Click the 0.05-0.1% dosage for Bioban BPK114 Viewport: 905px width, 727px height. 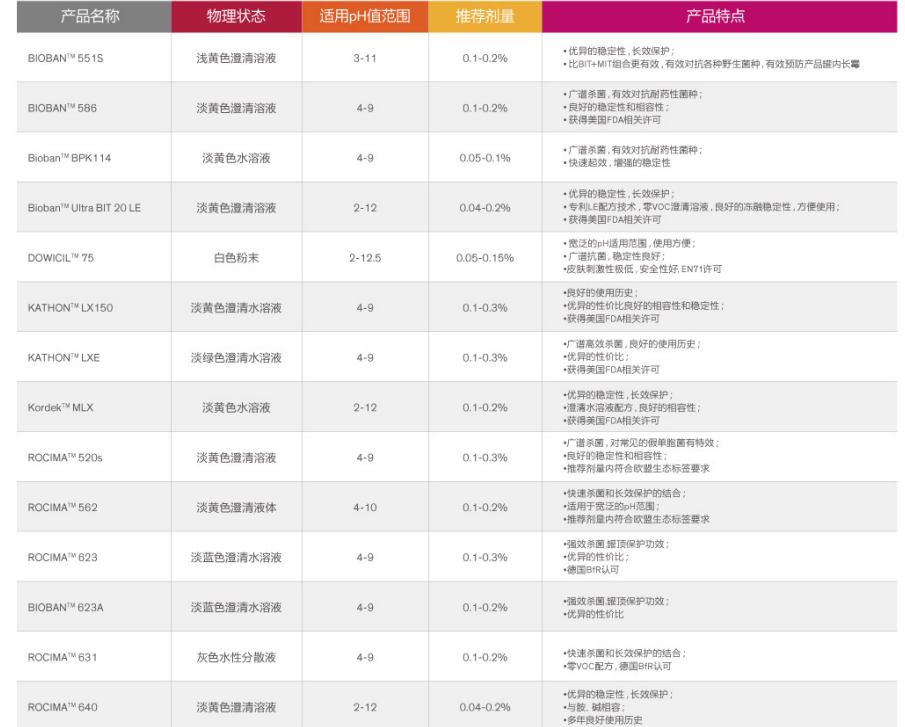click(x=486, y=157)
